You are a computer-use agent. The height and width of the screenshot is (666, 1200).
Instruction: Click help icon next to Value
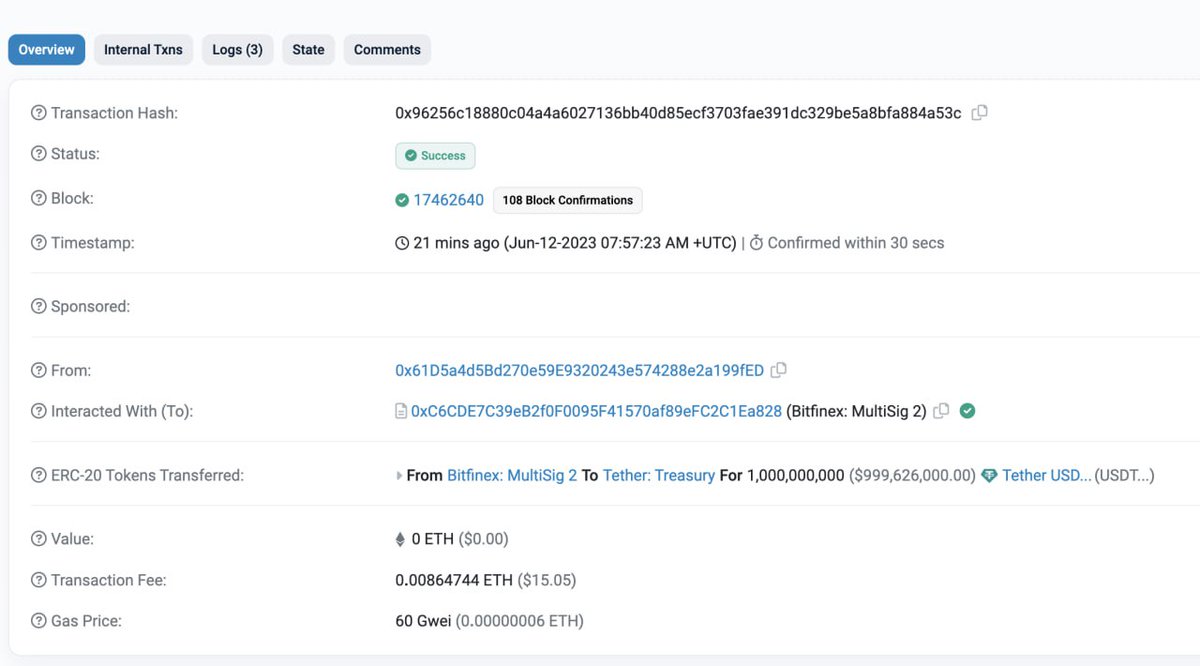click(39, 539)
